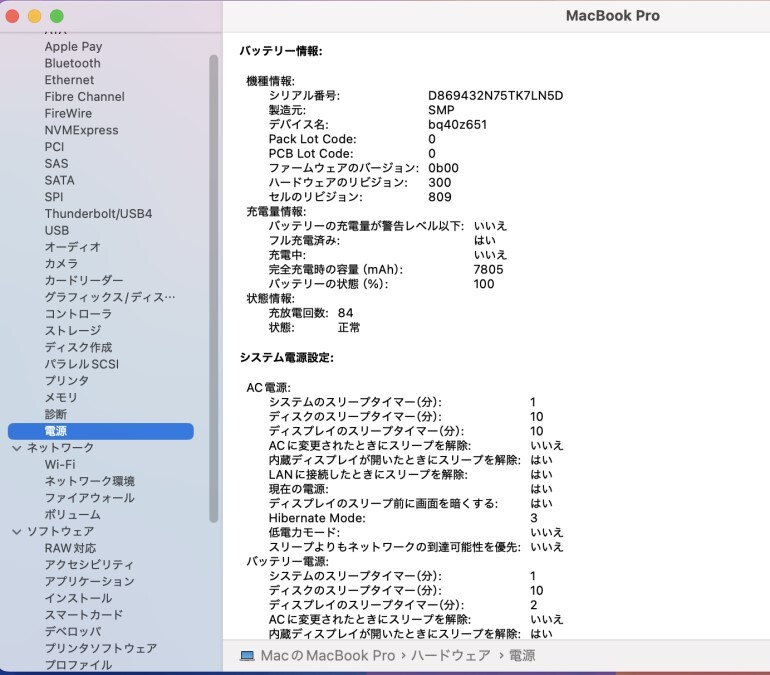Viewport: 770px width, 675px height.
Task: Click the バッテリー情報 heading
Action: pyautogui.click(x=281, y=51)
